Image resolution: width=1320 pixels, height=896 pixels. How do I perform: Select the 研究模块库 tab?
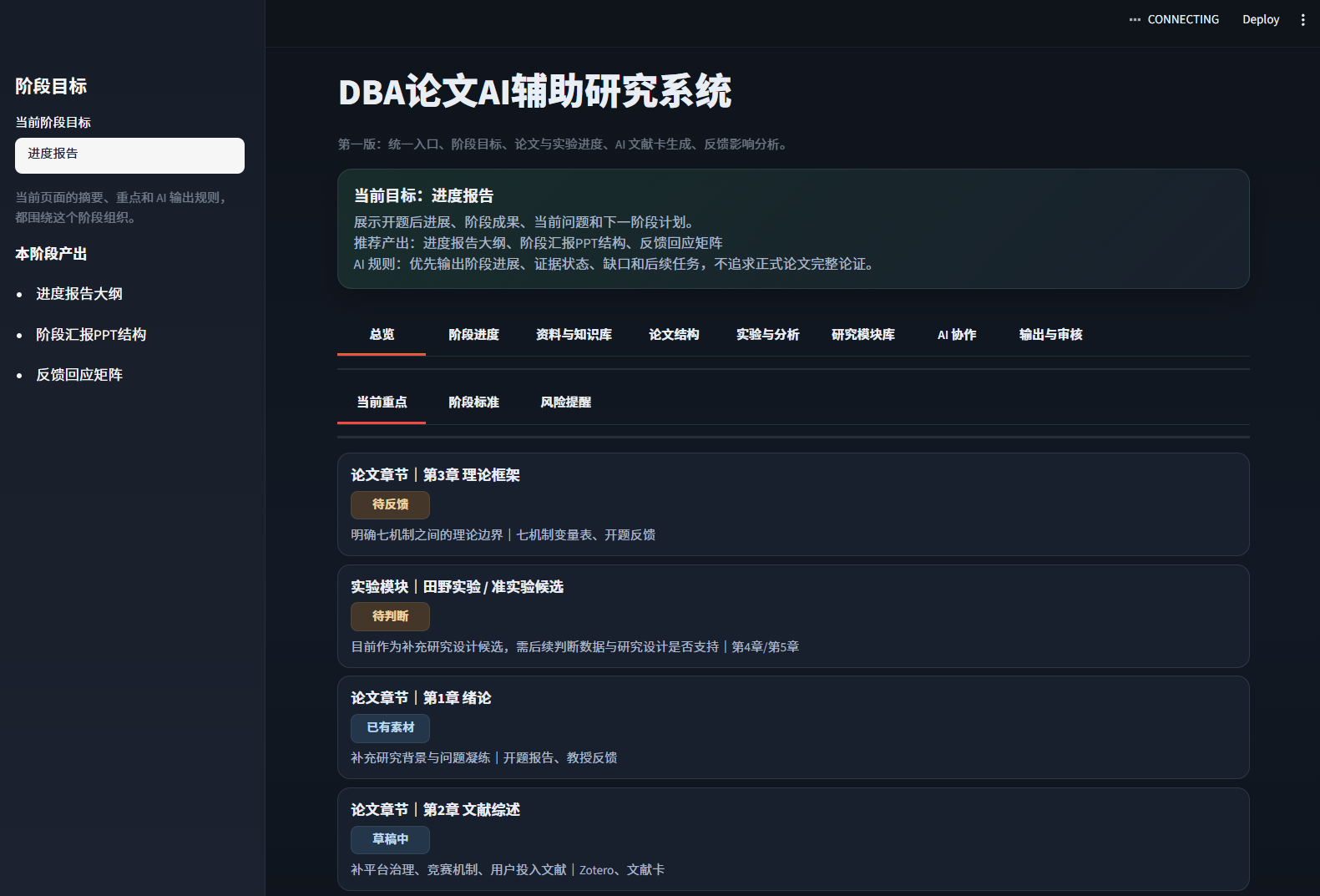(x=863, y=335)
